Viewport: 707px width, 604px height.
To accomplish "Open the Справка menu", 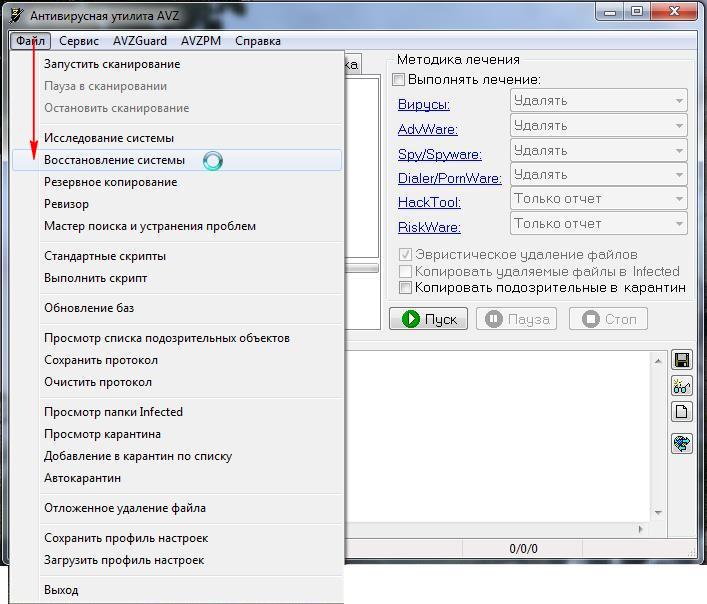I will pos(258,41).
